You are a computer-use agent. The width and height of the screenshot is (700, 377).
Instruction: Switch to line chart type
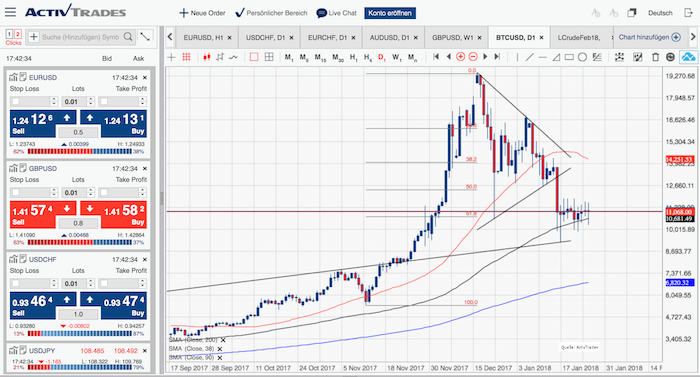point(233,57)
